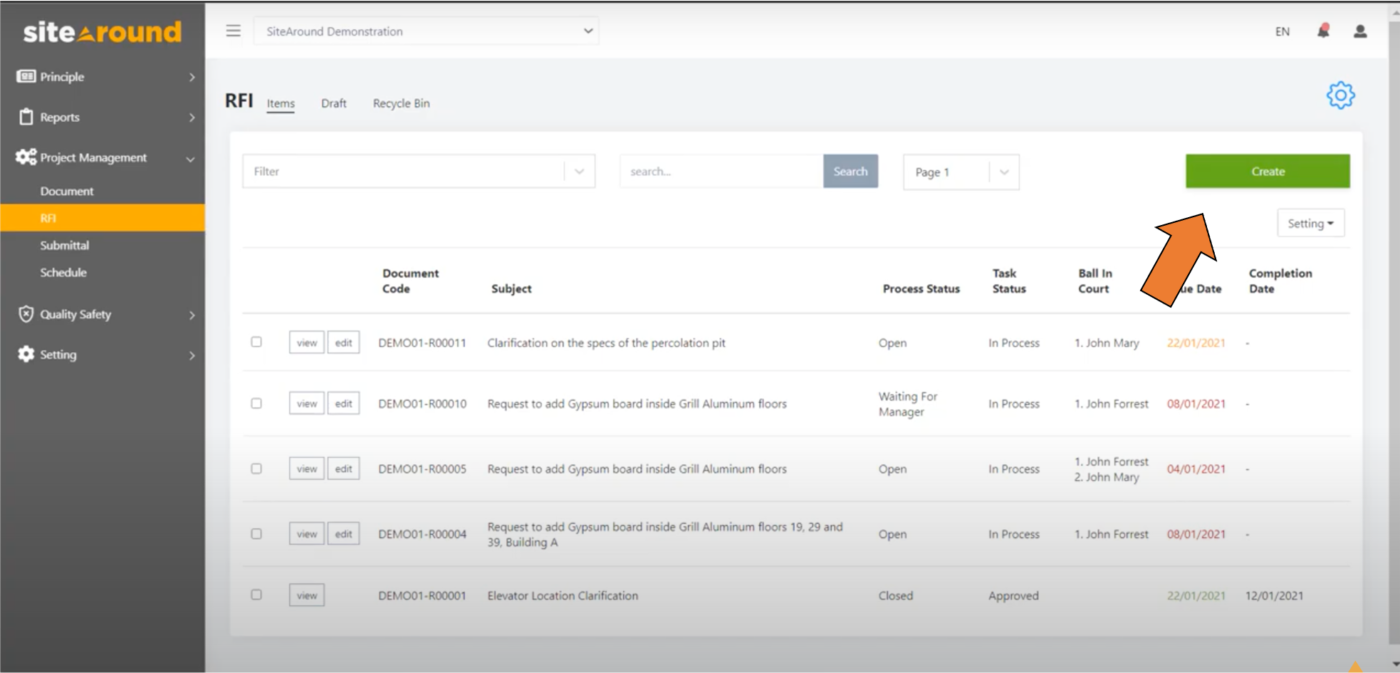This screenshot has width=1400, height=673.
Task: Click the user profile icon
Action: tap(1359, 31)
